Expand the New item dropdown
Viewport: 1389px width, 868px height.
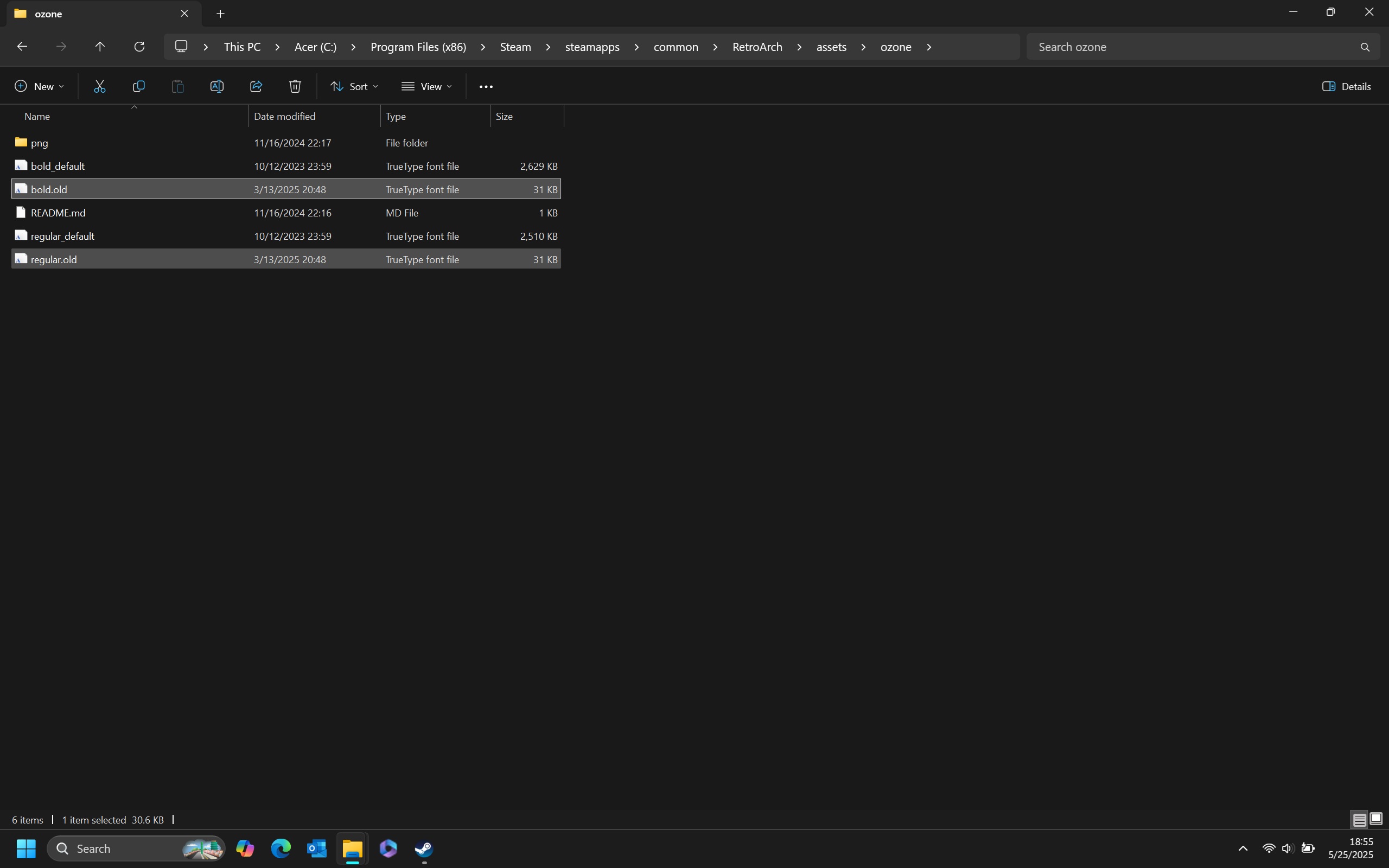tap(39, 86)
